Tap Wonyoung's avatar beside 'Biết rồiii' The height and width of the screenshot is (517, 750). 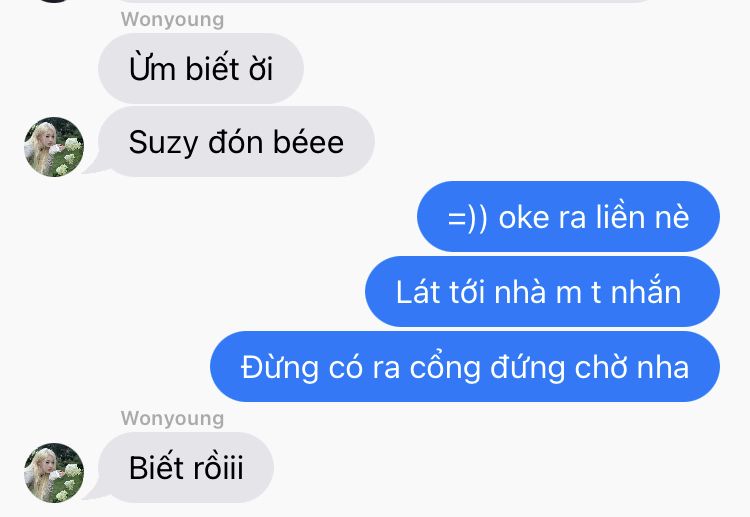(54, 473)
